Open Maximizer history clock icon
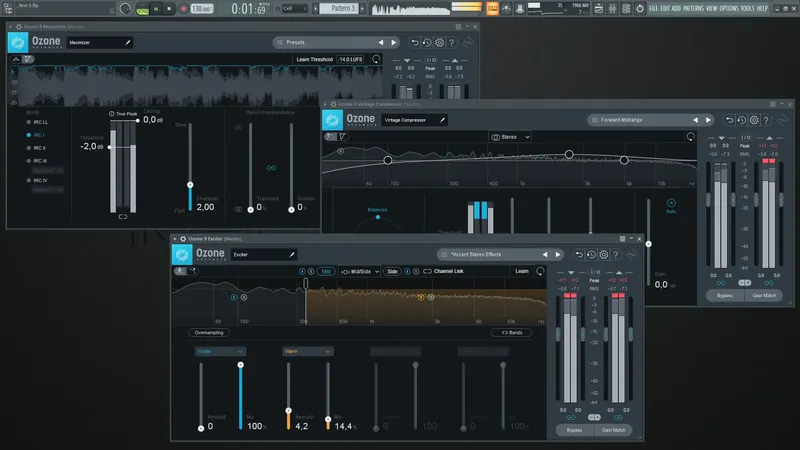Screen dimensions: 800x450 point(427,43)
